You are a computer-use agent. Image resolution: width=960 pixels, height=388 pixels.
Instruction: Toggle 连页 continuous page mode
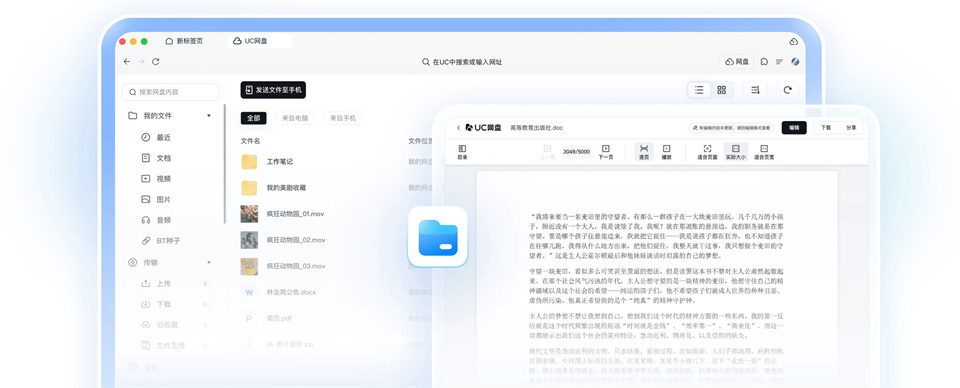pos(644,152)
